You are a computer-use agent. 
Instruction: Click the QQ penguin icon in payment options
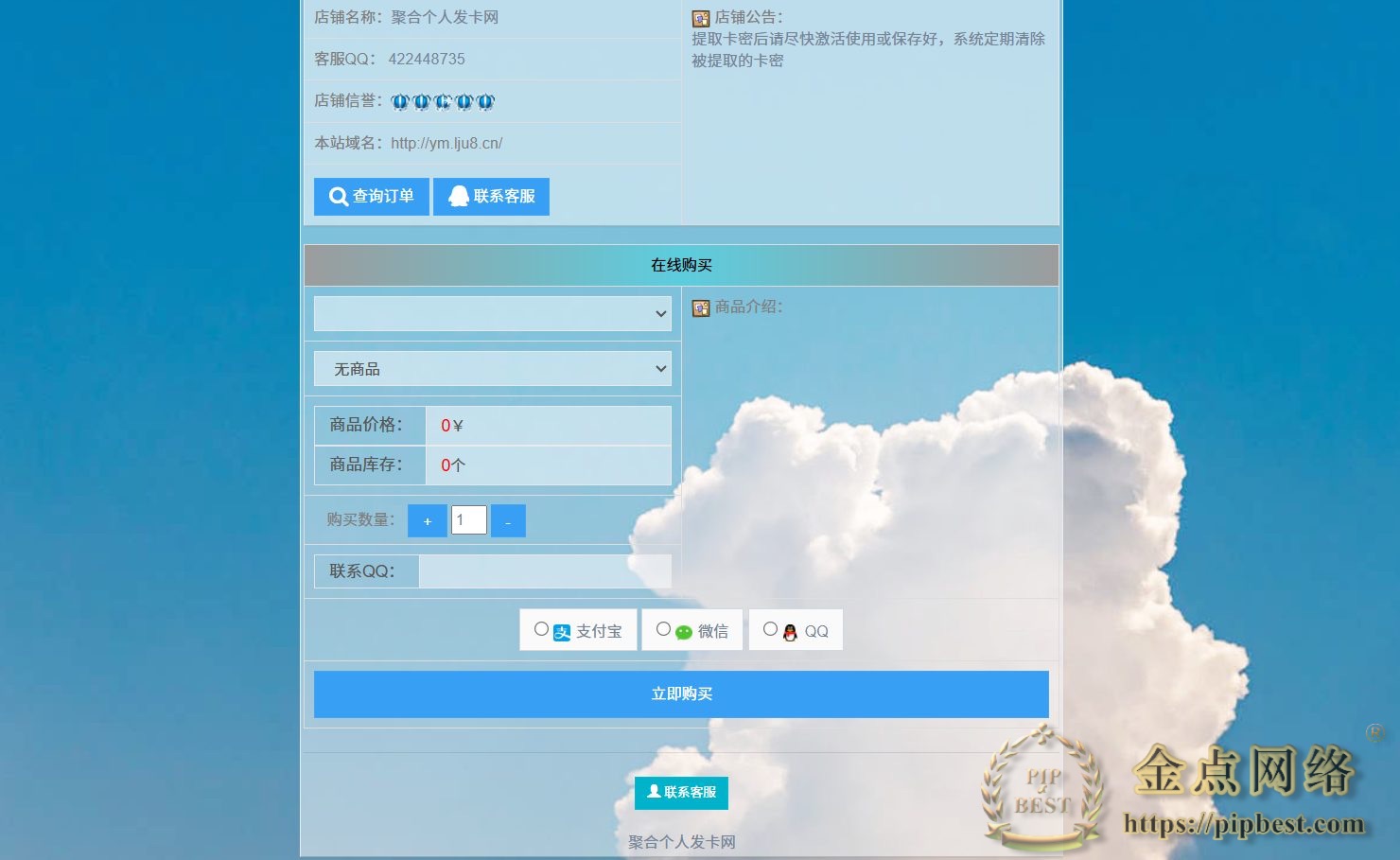[791, 630]
